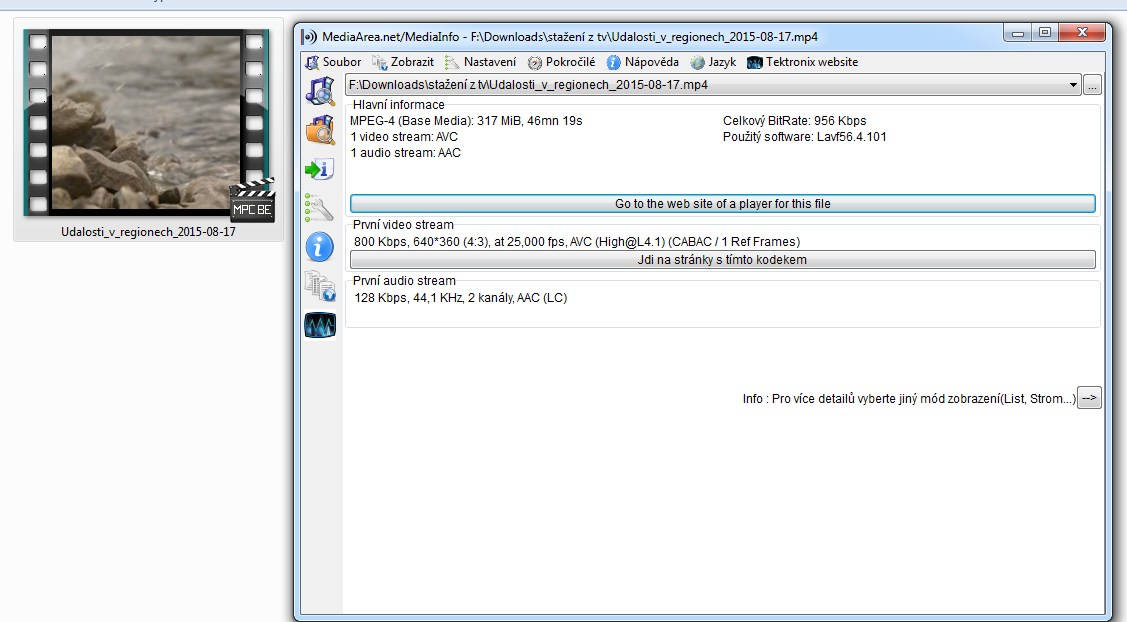Image resolution: width=1127 pixels, height=622 pixels.
Task: Click the export info green arrow icon
Action: tap(320, 169)
